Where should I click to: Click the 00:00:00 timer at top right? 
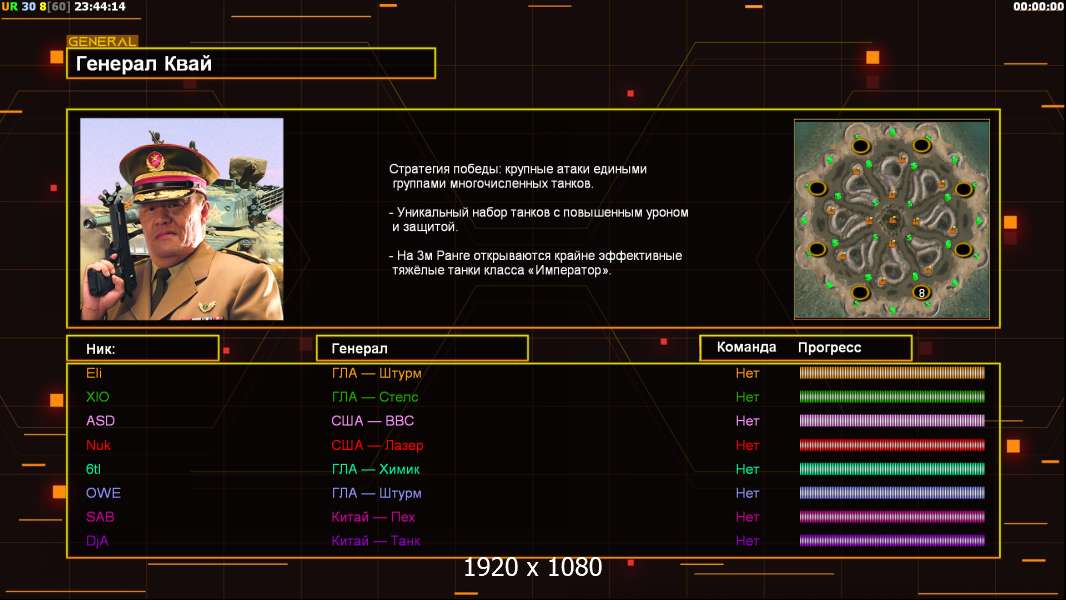click(x=1038, y=6)
